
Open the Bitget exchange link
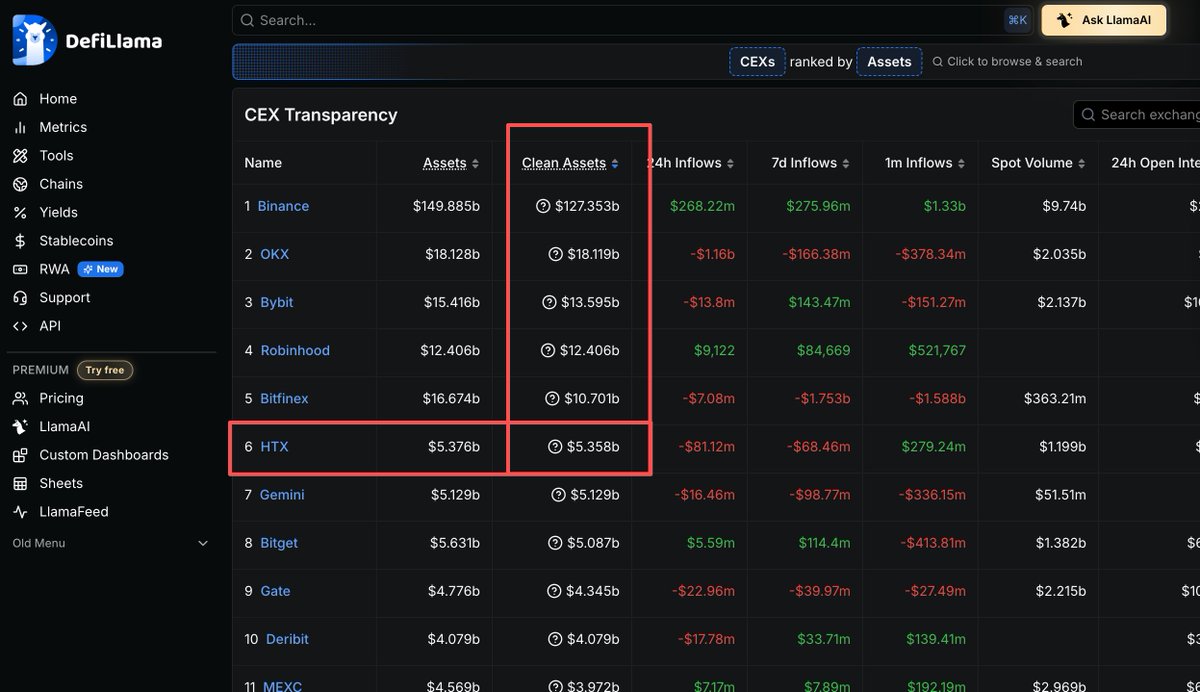[279, 543]
